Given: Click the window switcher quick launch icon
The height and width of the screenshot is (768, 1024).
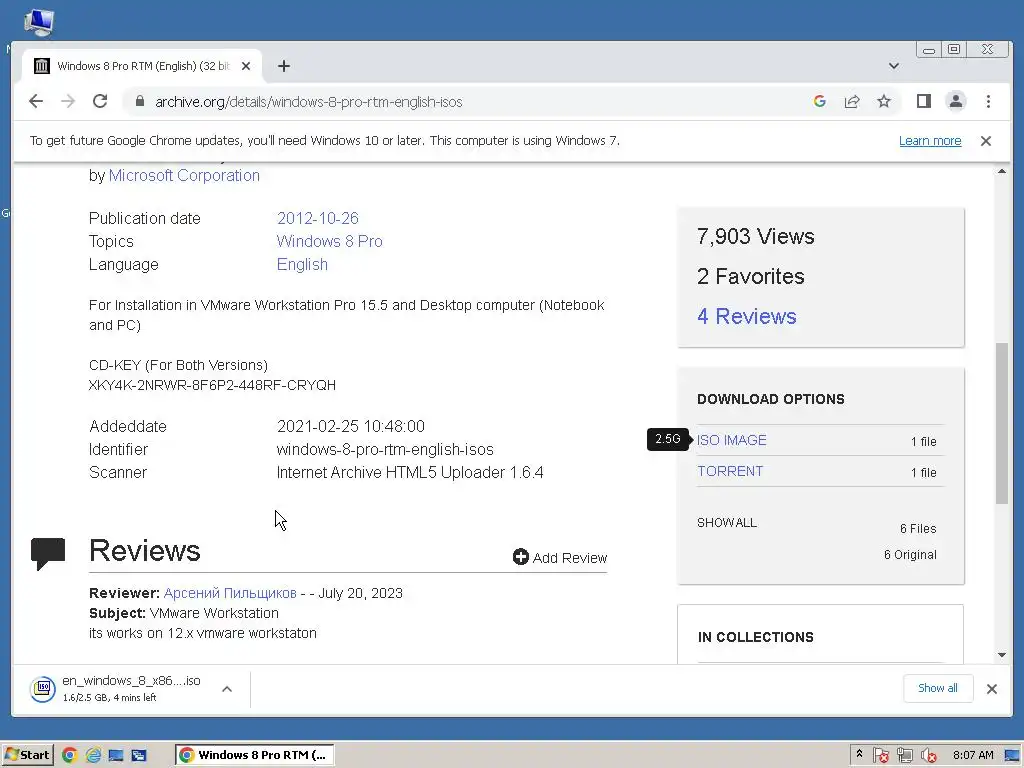Looking at the screenshot, I should coord(138,755).
